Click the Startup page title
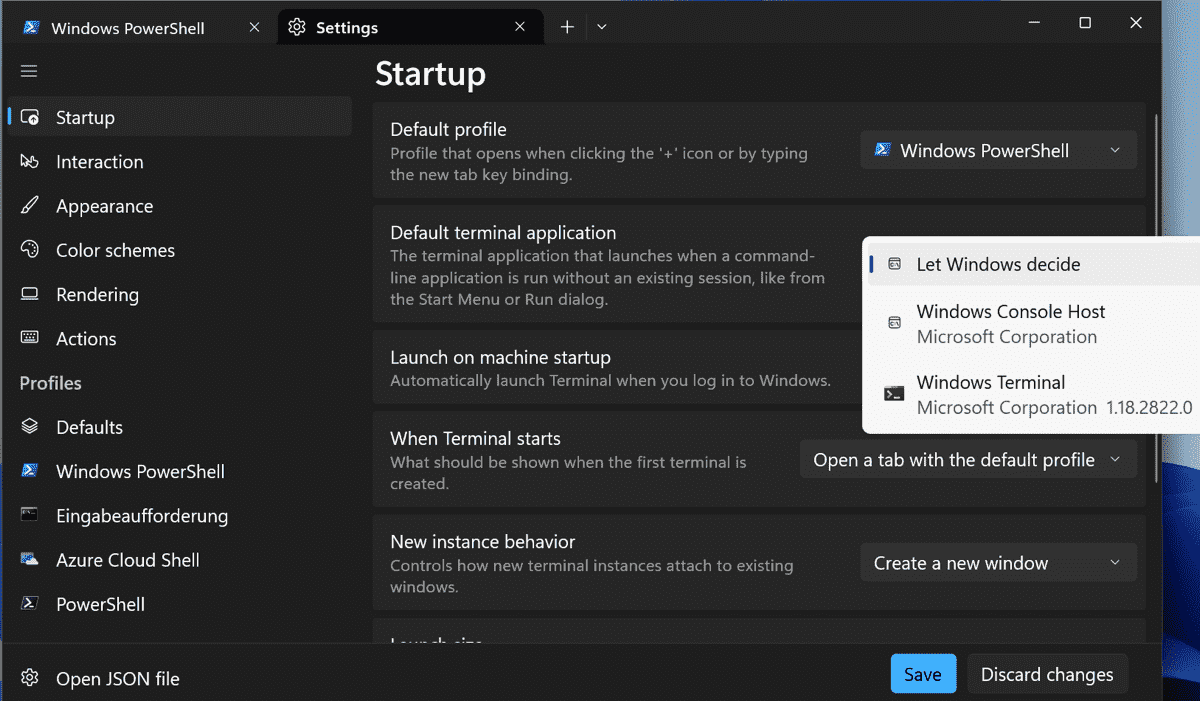Screen dimensions: 1200x701 pyautogui.click(x=430, y=73)
